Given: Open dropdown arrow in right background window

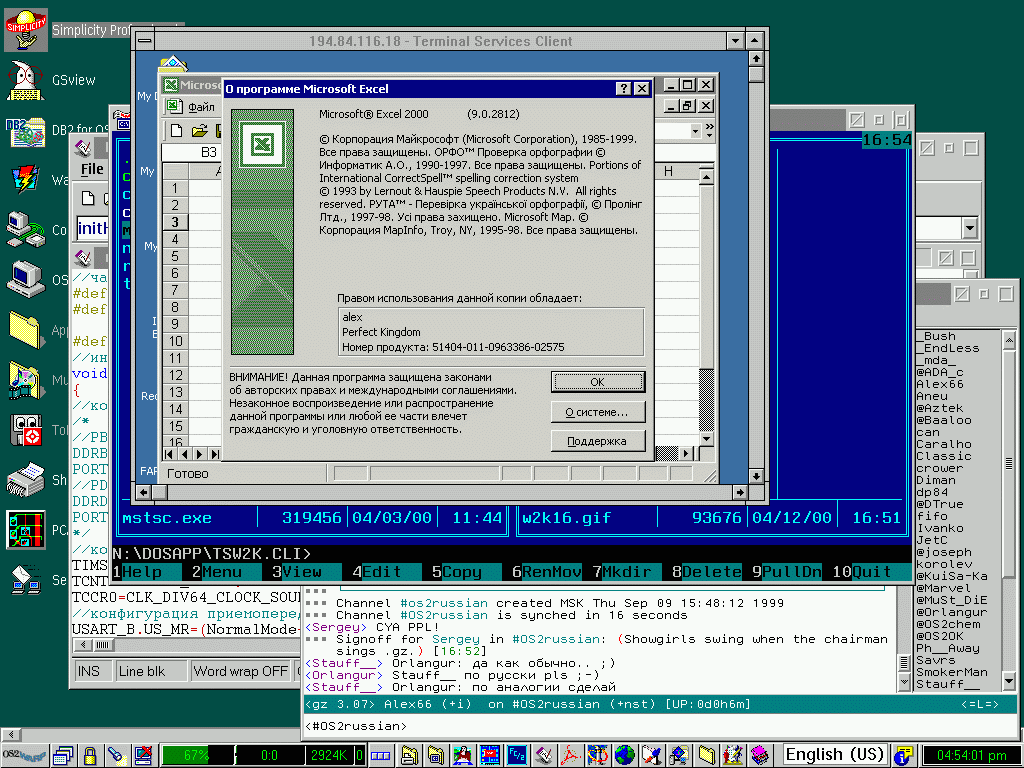Looking at the screenshot, I should click(970, 229).
